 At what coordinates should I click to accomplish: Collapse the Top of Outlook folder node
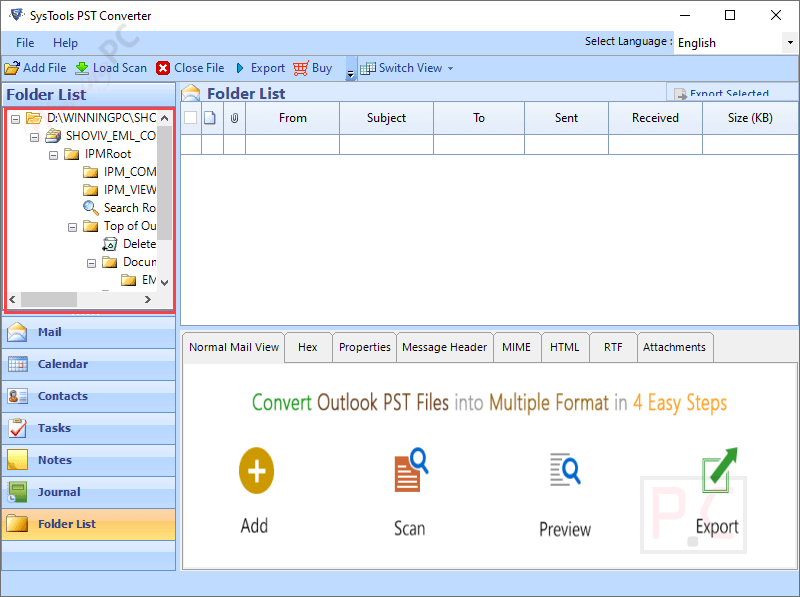tap(72, 227)
